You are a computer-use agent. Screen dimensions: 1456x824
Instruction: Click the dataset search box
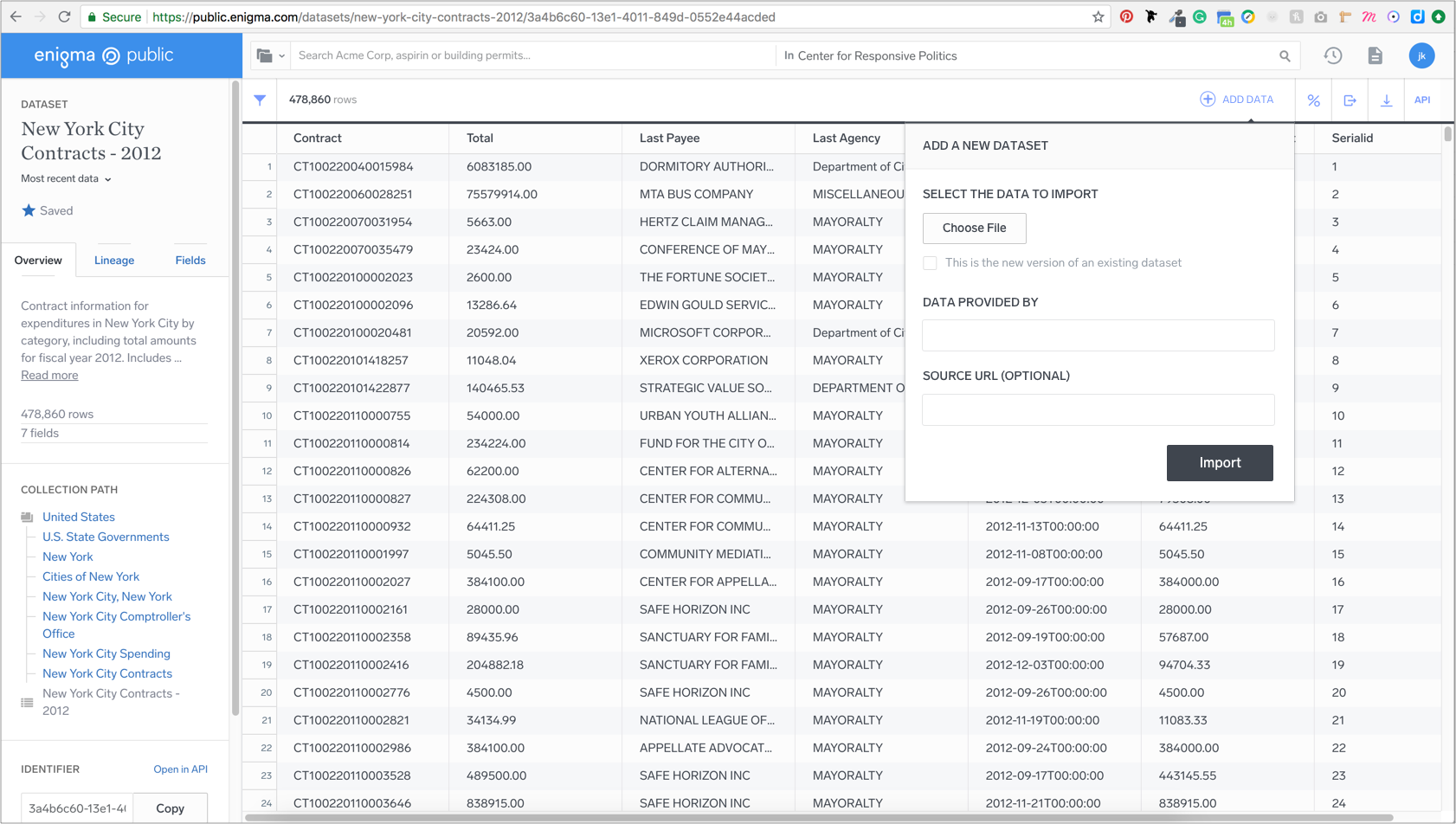(532, 55)
